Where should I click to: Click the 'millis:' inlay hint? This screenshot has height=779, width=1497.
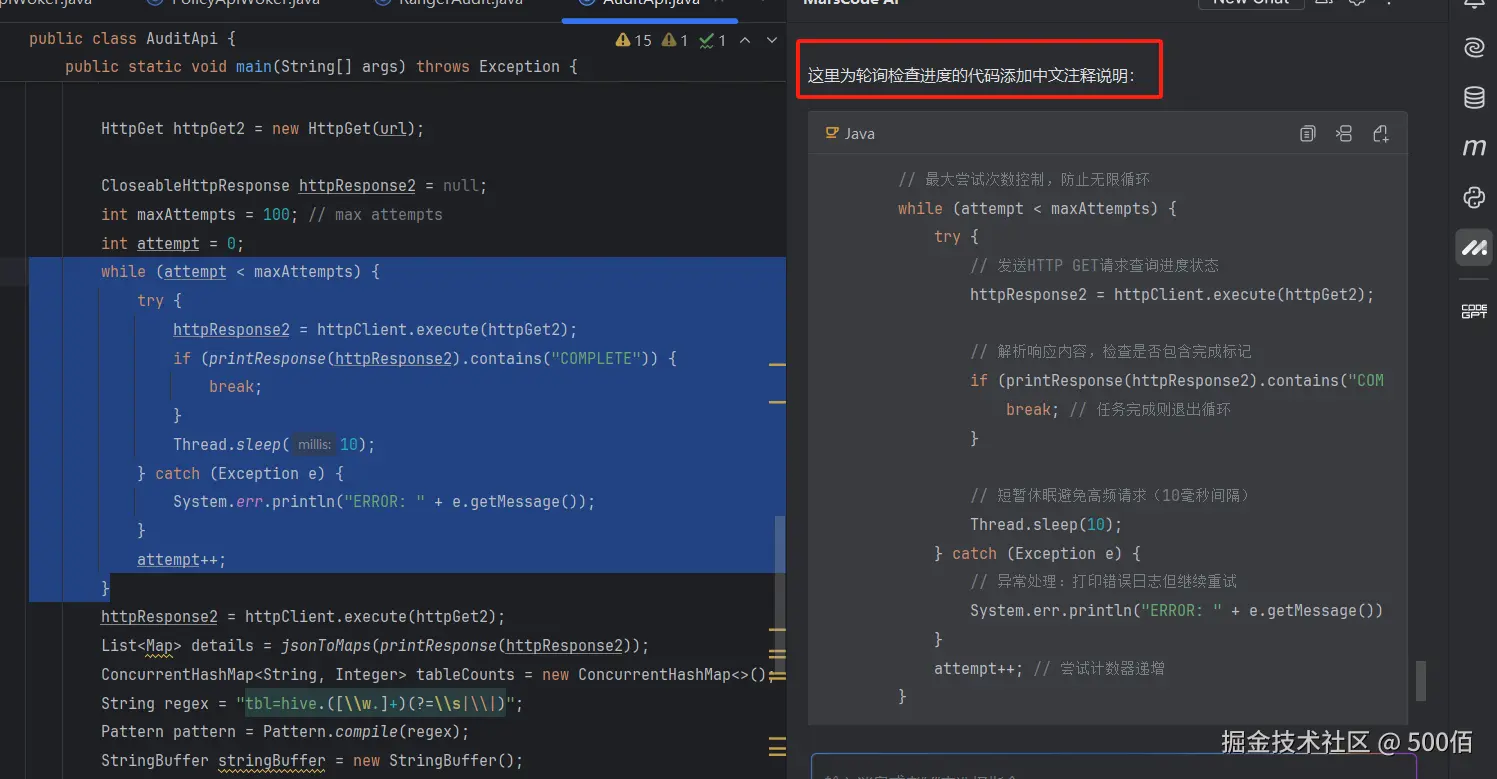coord(314,445)
